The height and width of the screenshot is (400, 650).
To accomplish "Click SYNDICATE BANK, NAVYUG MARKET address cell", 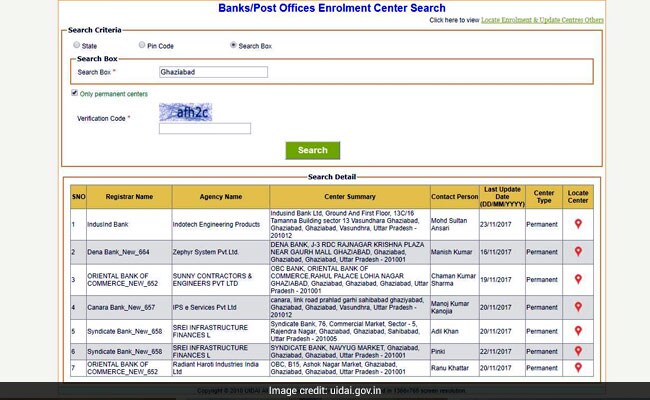I will (350, 352).
